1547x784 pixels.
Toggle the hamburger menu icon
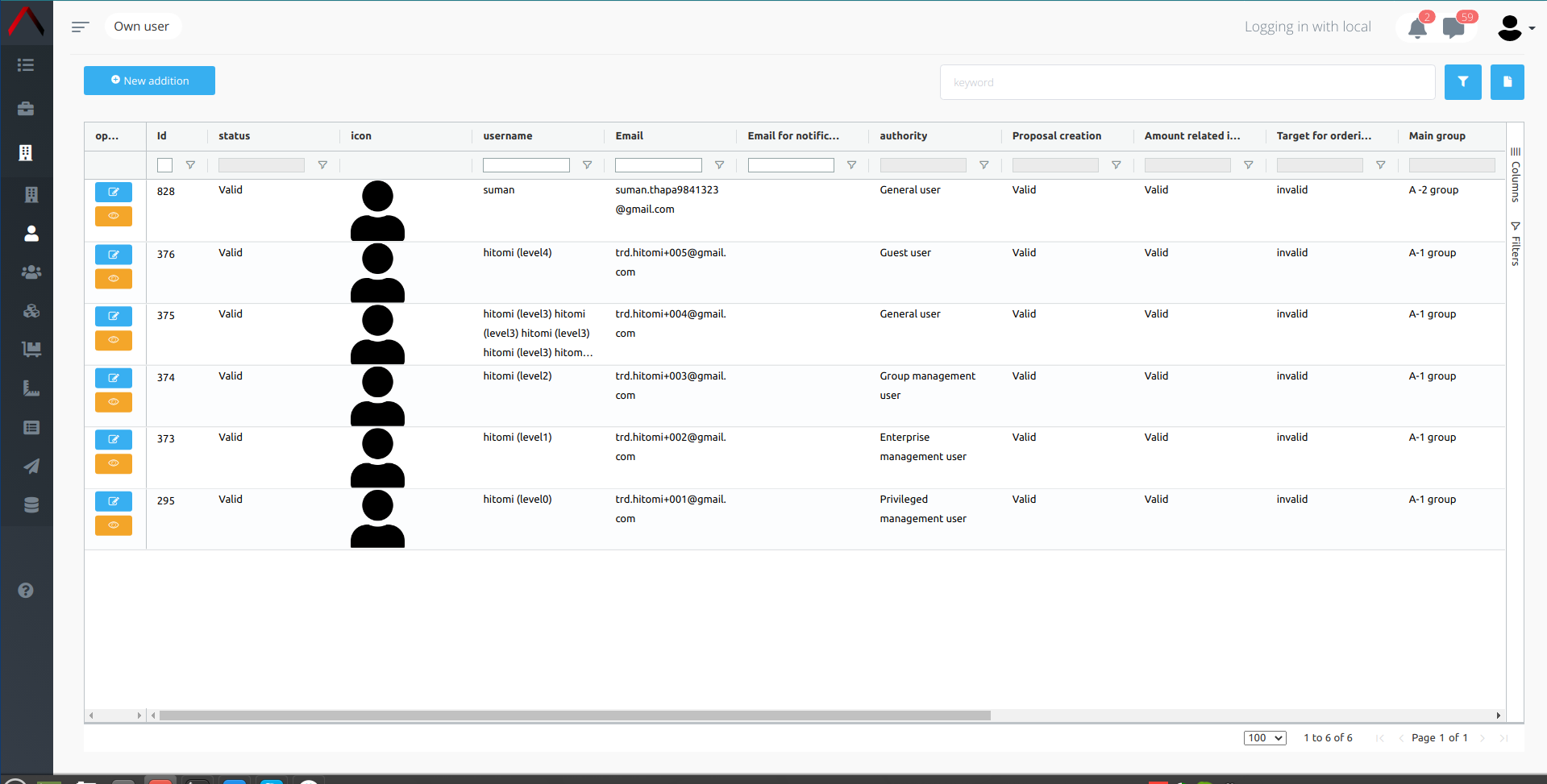click(x=80, y=27)
